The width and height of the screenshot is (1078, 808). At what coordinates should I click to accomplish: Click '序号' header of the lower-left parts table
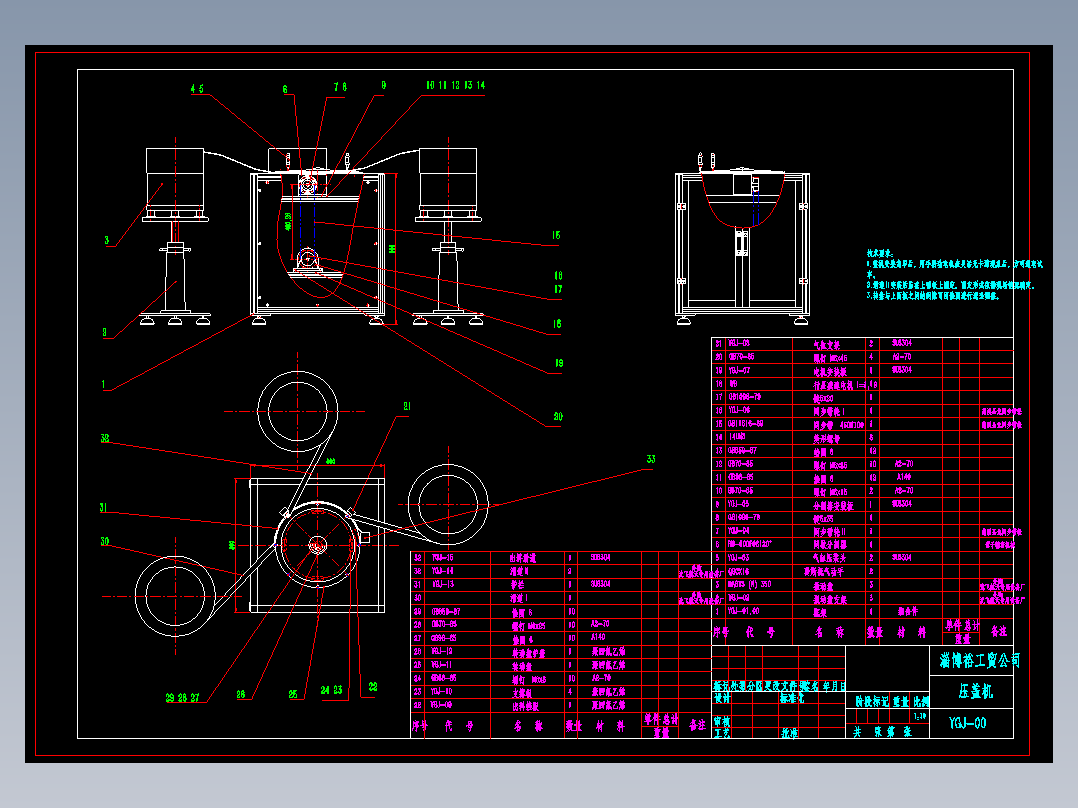pyautogui.click(x=419, y=725)
